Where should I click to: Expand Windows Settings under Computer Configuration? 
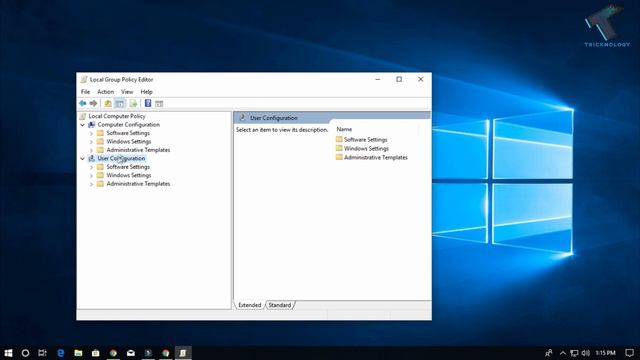coord(91,142)
